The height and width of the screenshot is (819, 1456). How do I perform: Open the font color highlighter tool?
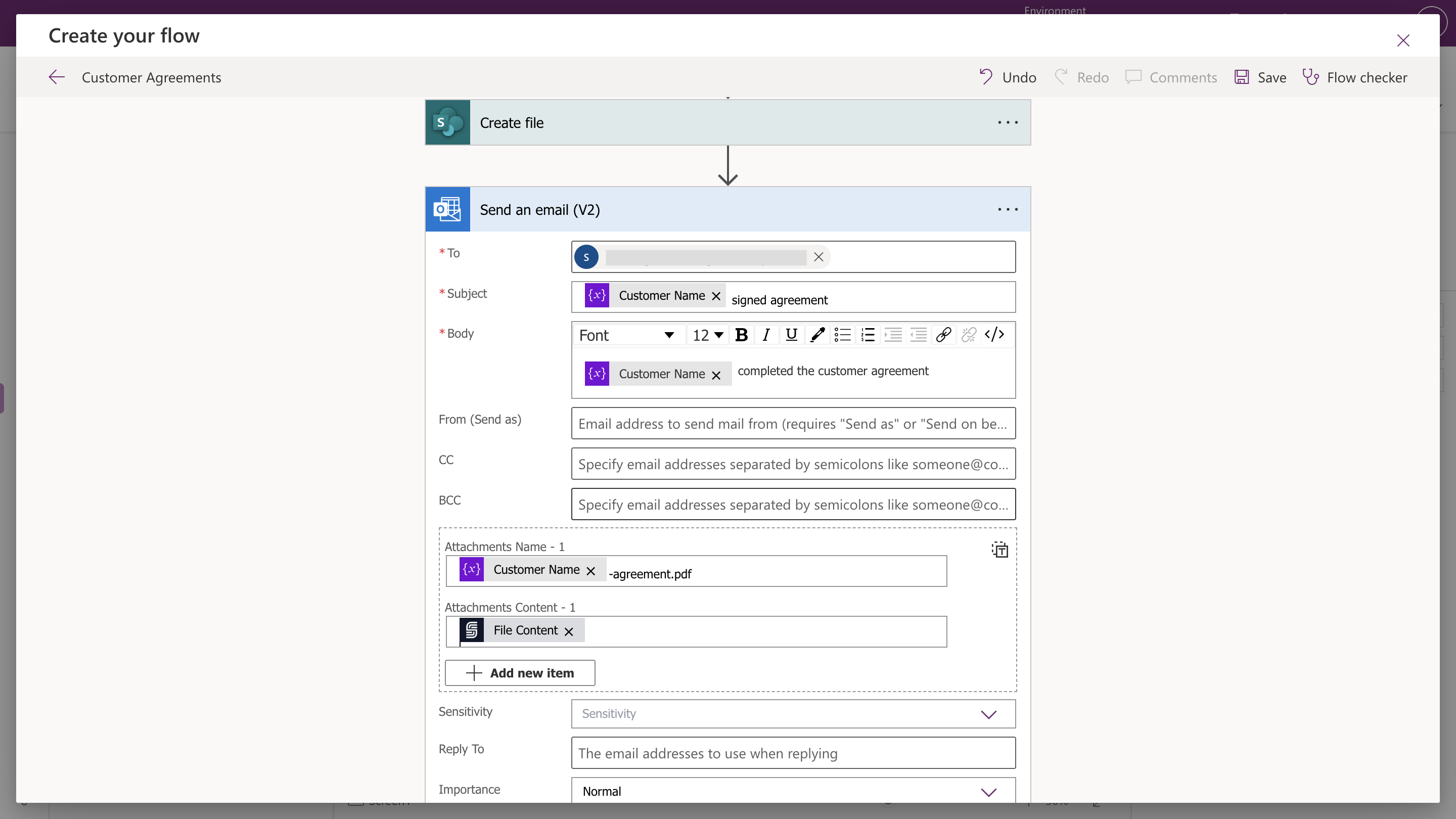pos(817,335)
